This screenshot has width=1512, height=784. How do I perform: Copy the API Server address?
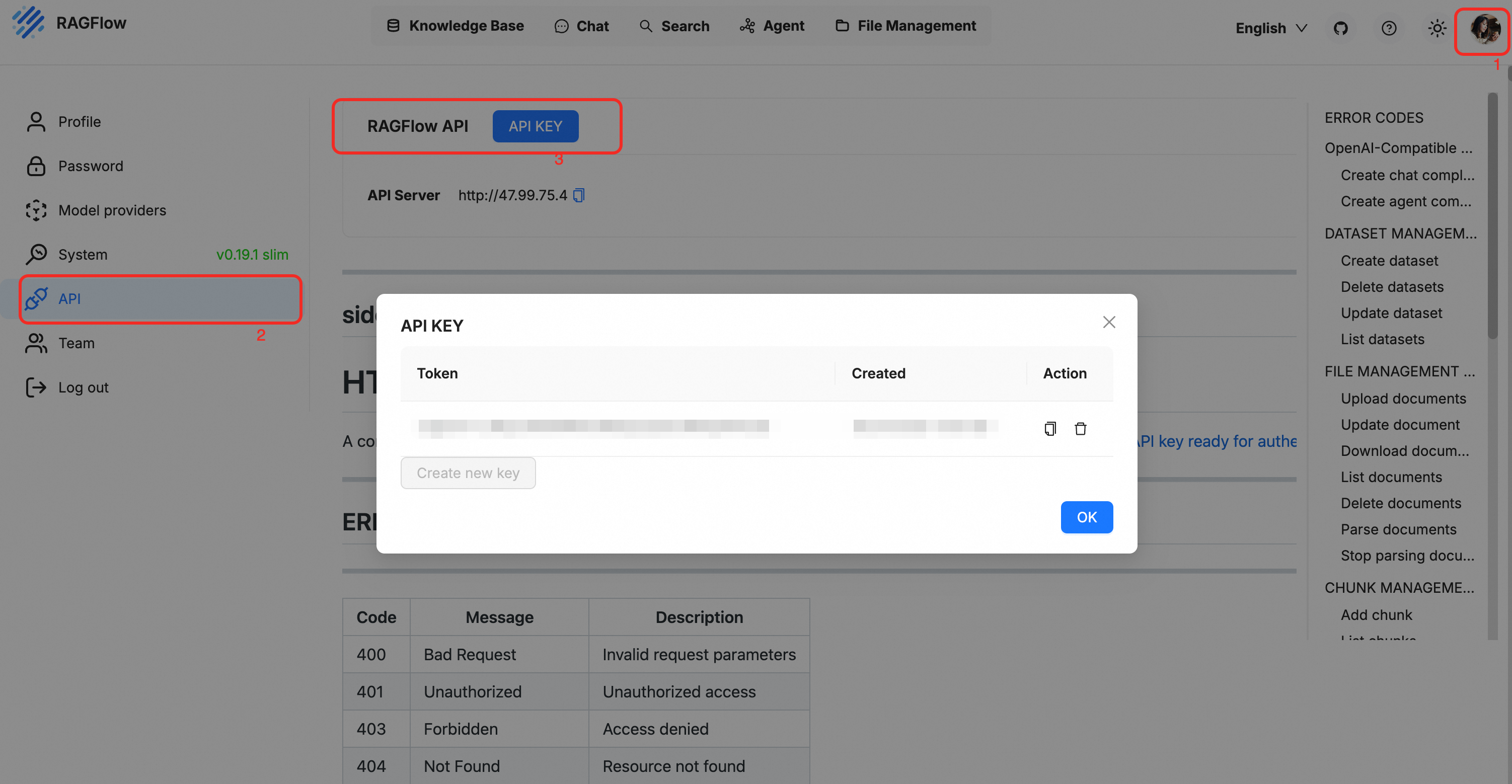point(579,195)
